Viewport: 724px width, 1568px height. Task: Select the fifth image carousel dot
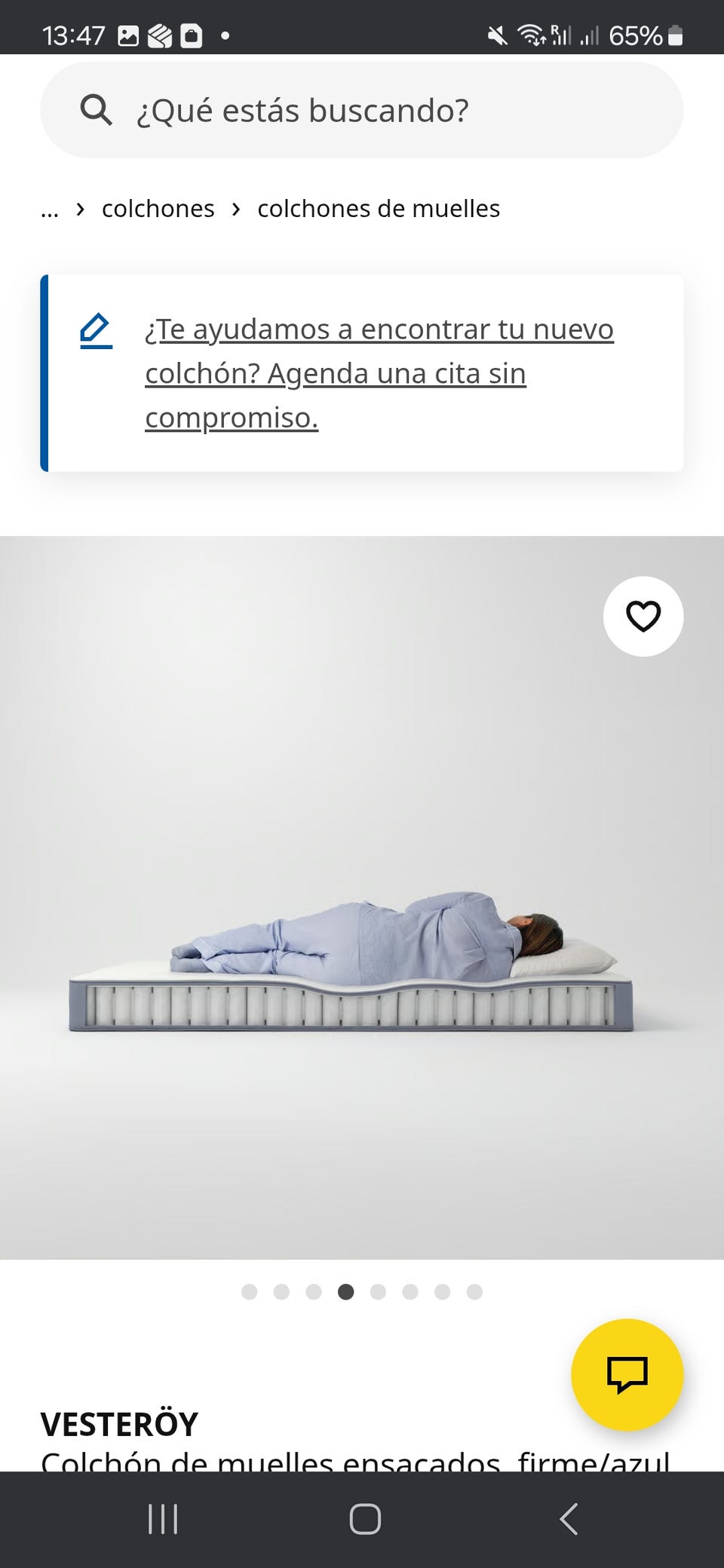378,1292
